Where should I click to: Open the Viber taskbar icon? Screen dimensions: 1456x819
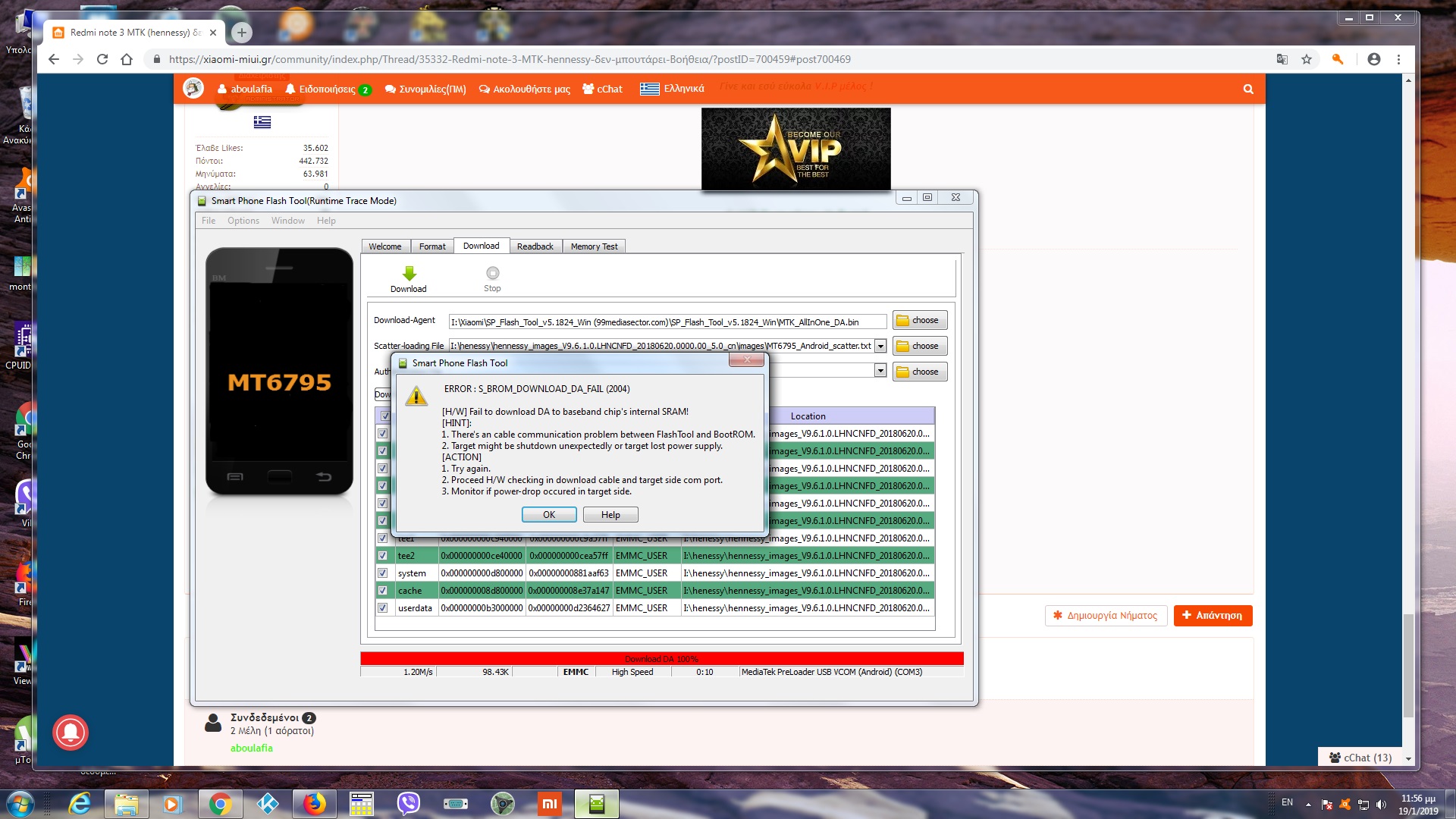tap(408, 804)
